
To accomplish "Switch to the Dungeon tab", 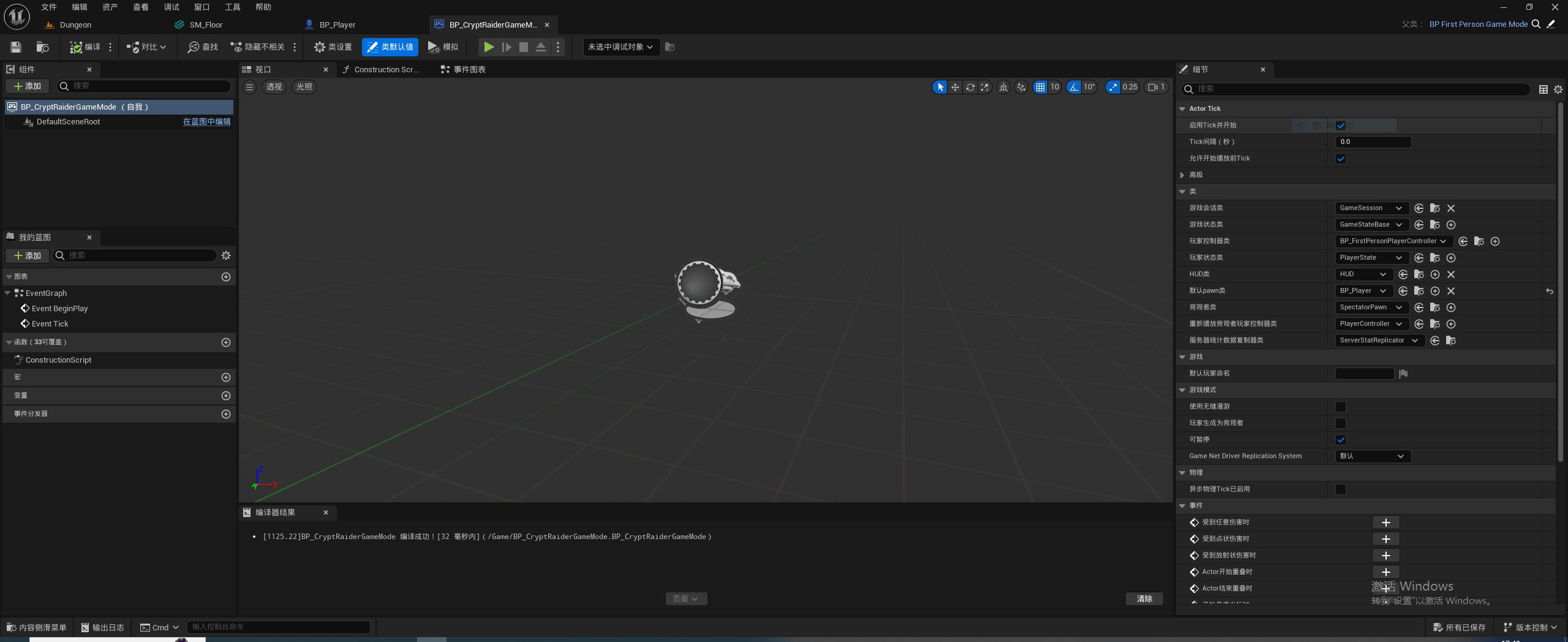I will 75,25.
